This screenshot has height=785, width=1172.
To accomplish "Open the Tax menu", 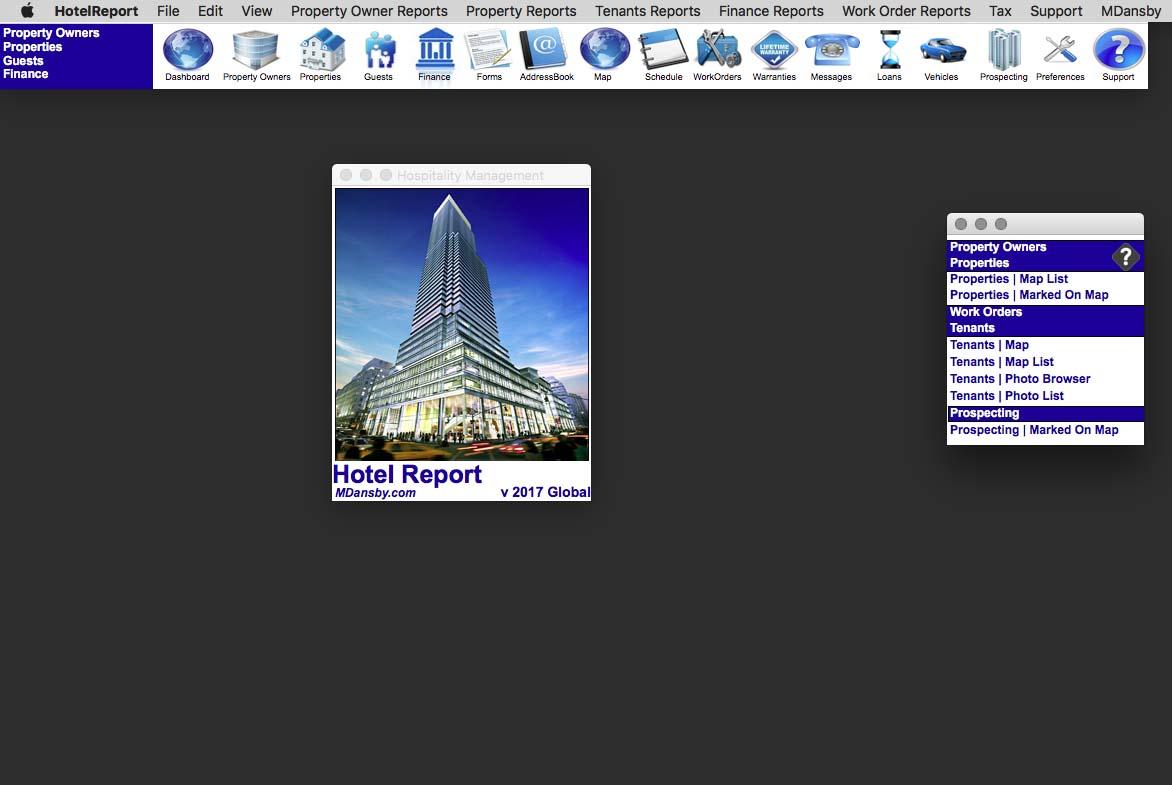I will [1000, 11].
